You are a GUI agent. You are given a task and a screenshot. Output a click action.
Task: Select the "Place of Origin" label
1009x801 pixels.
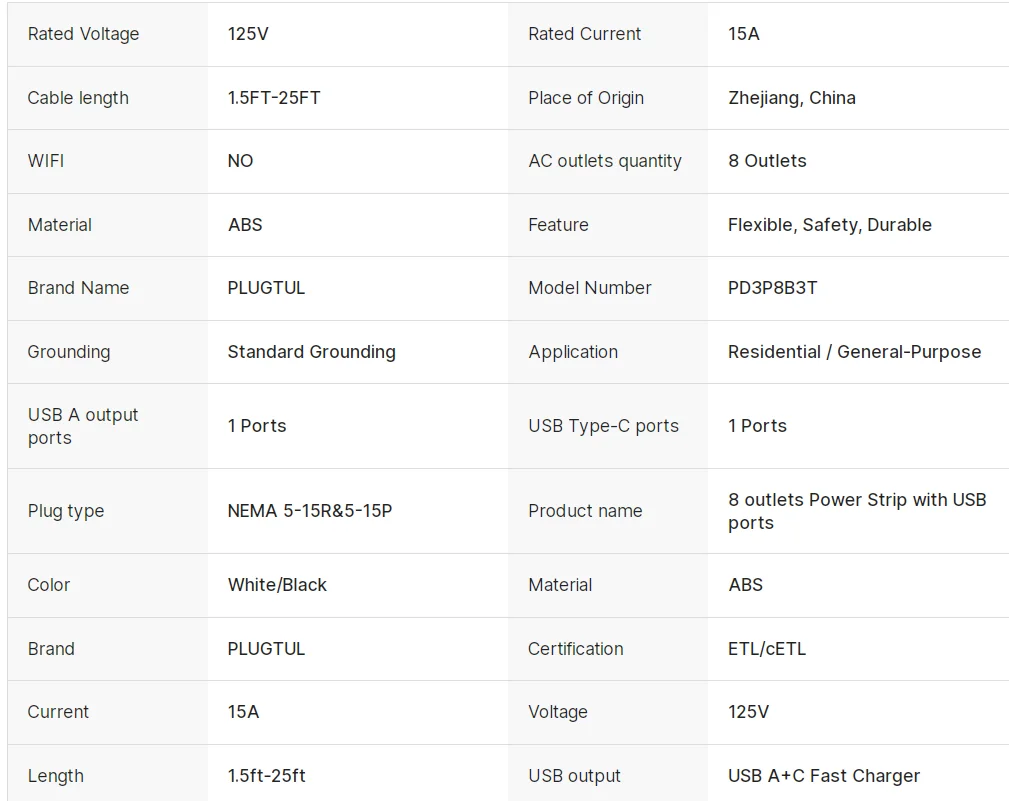point(585,98)
